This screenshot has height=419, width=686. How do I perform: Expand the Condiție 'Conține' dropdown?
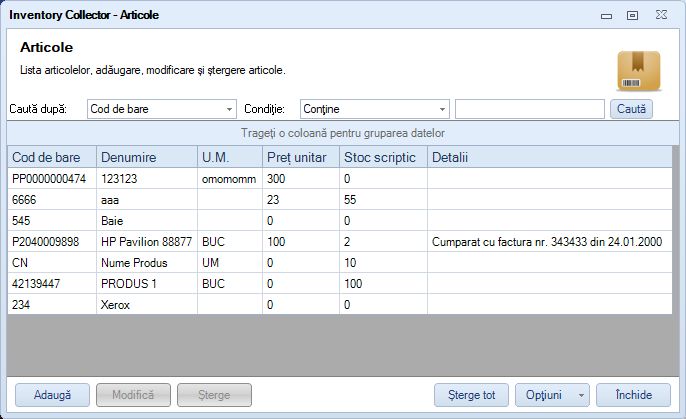coord(375,109)
